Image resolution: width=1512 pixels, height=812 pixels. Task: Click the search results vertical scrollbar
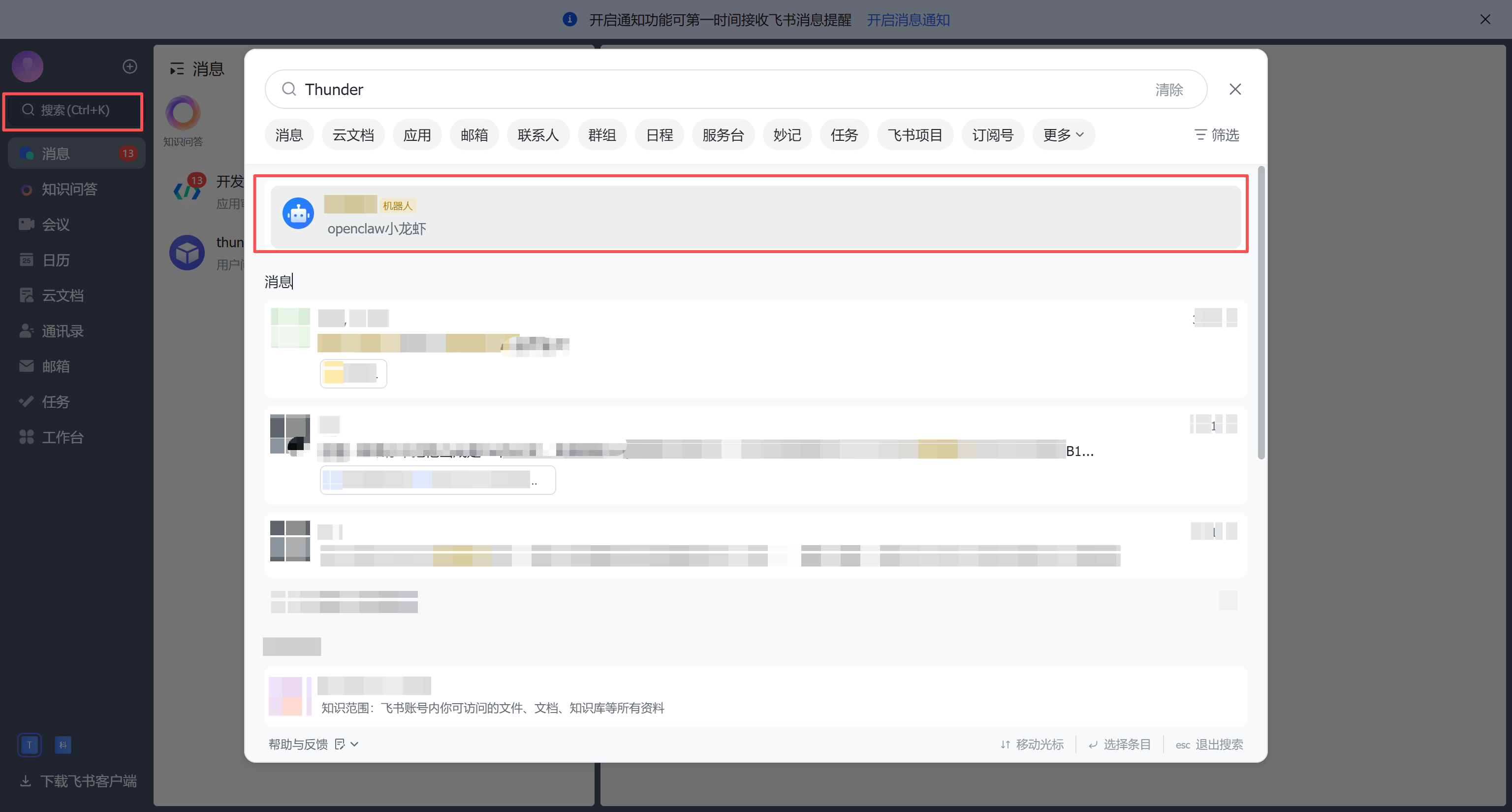coord(1261,313)
